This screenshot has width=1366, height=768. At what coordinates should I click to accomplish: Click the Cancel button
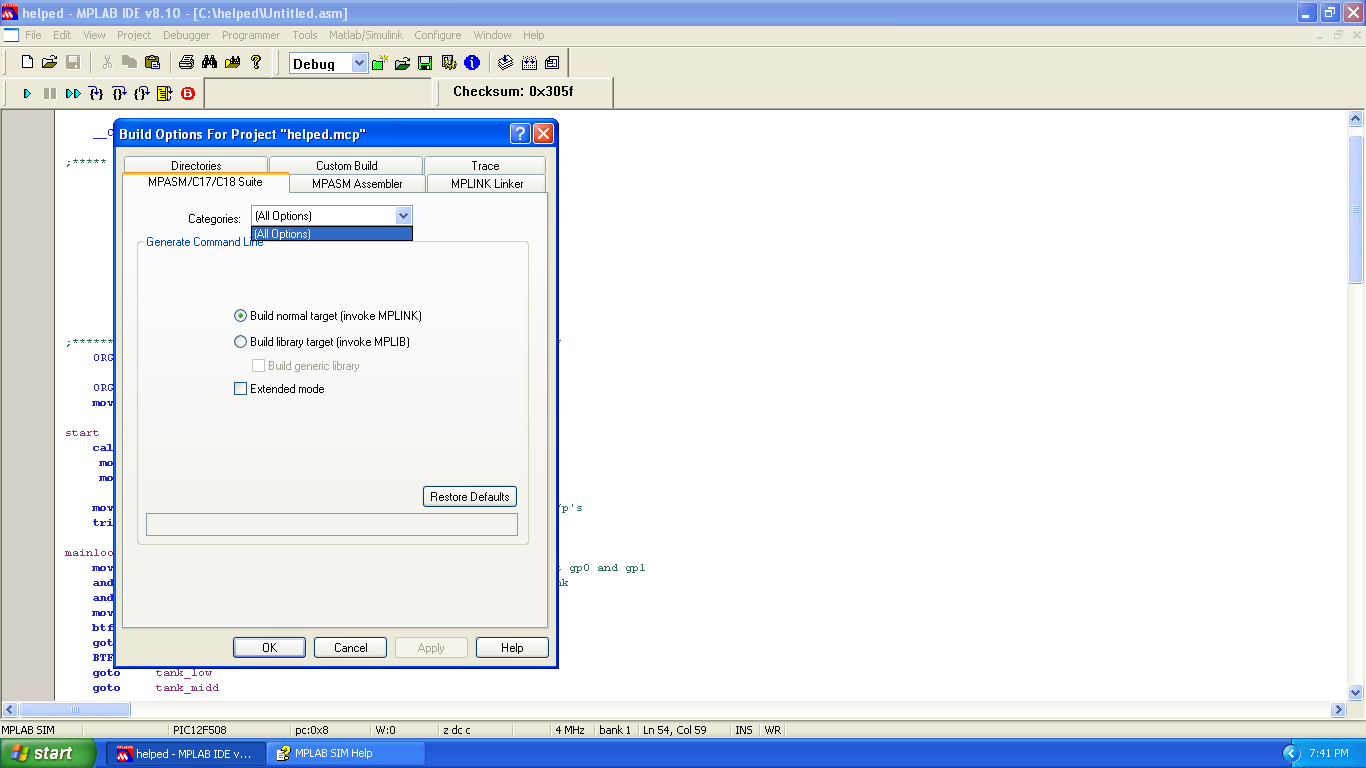pyautogui.click(x=350, y=648)
